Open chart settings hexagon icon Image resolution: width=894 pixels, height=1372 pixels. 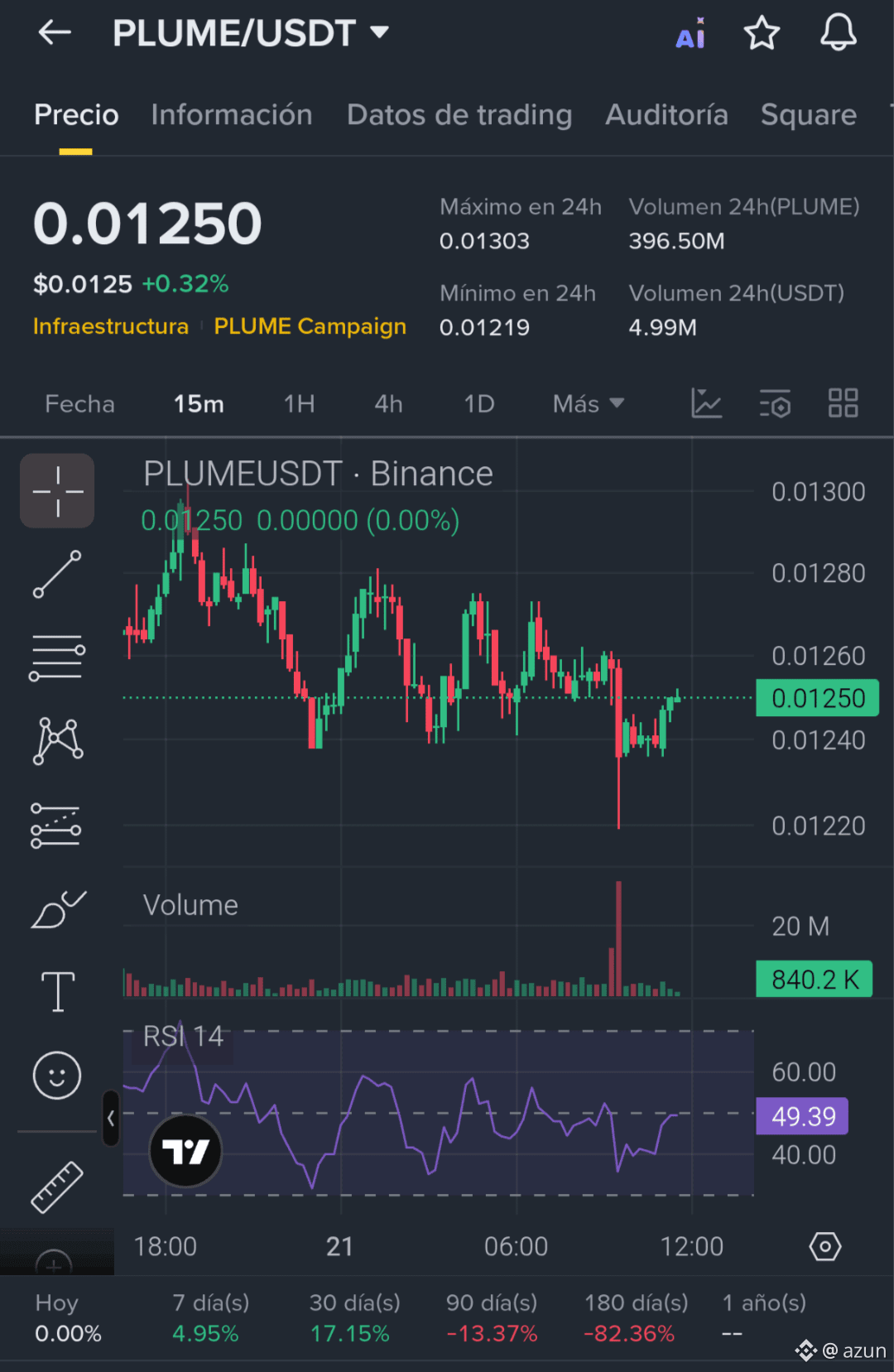point(825,1246)
